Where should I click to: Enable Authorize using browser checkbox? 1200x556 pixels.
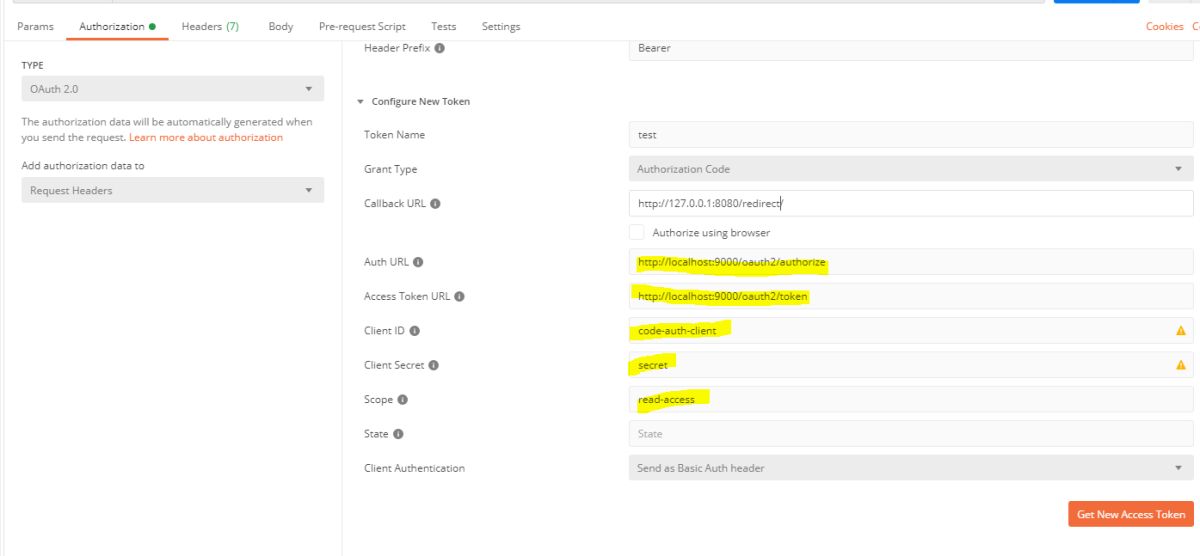[637, 232]
